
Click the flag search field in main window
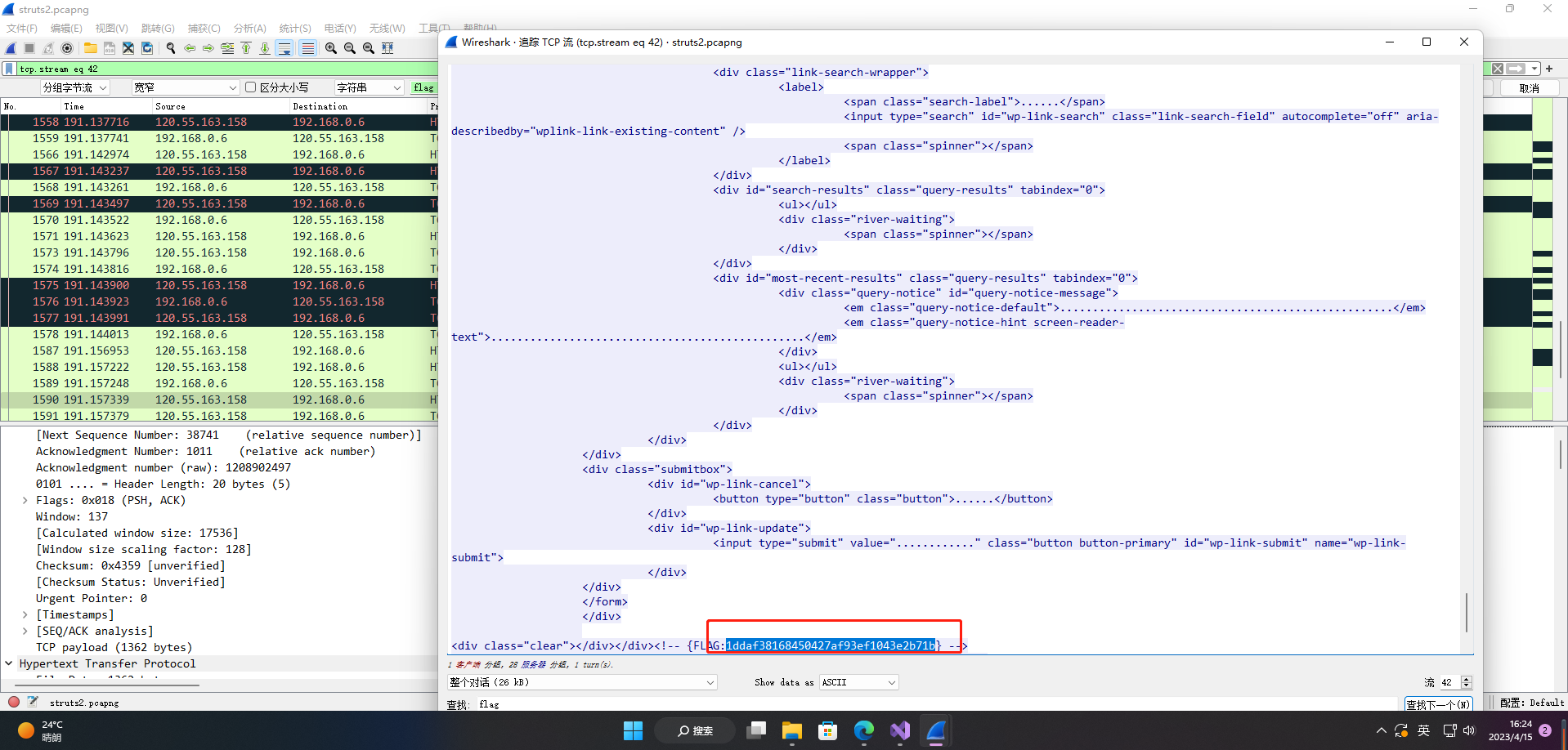tap(424, 87)
